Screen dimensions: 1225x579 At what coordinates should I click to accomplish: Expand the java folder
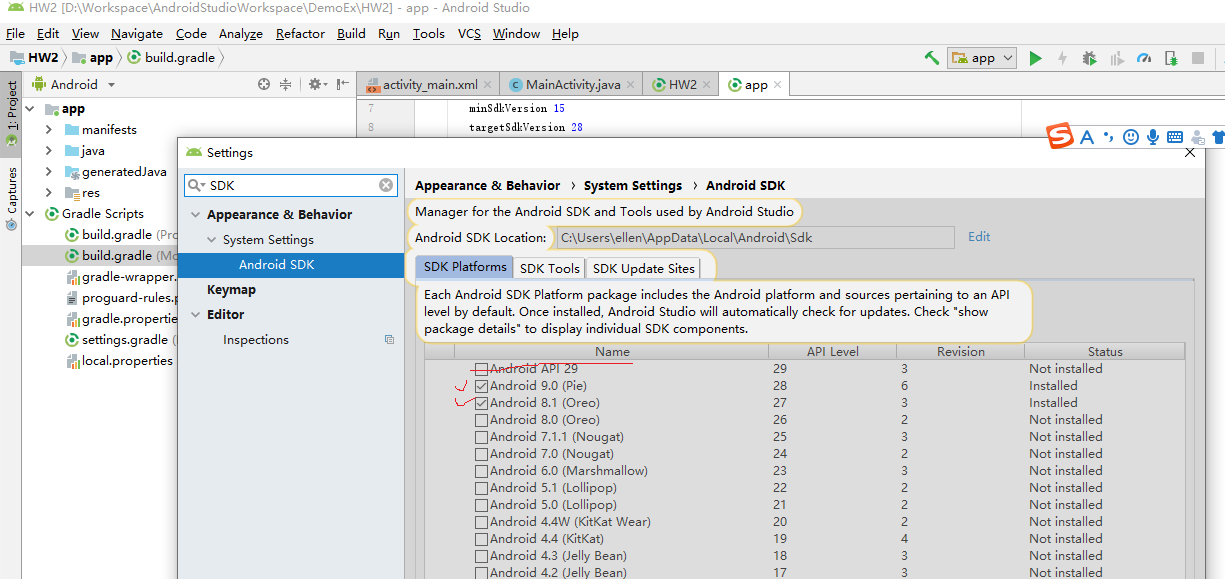pyautogui.click(x=49, y=151)
